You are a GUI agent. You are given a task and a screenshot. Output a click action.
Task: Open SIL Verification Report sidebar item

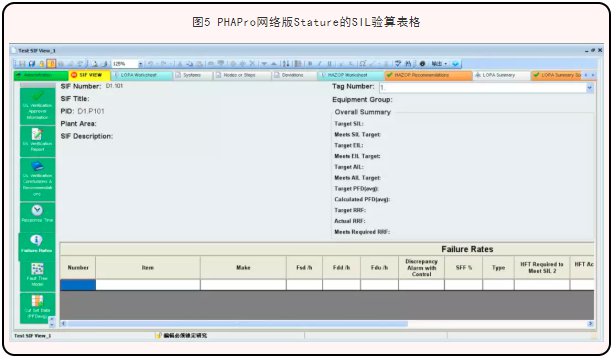tap(37, 141)
